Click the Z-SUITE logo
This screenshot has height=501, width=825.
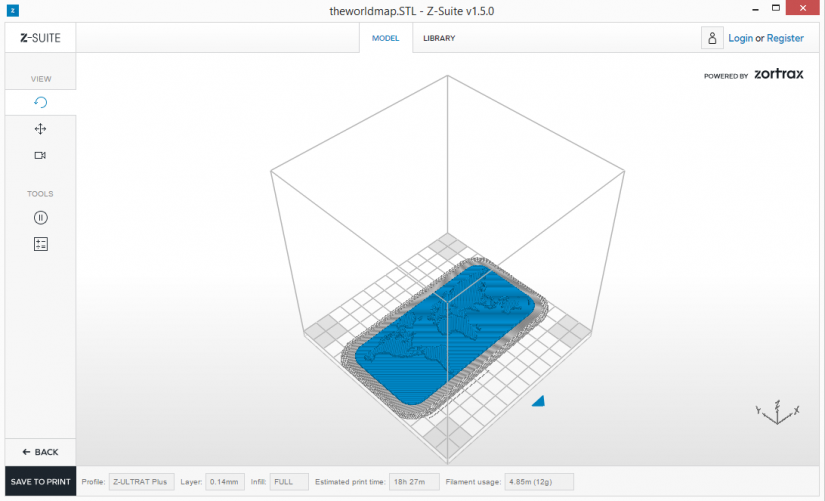pos(41,38)
